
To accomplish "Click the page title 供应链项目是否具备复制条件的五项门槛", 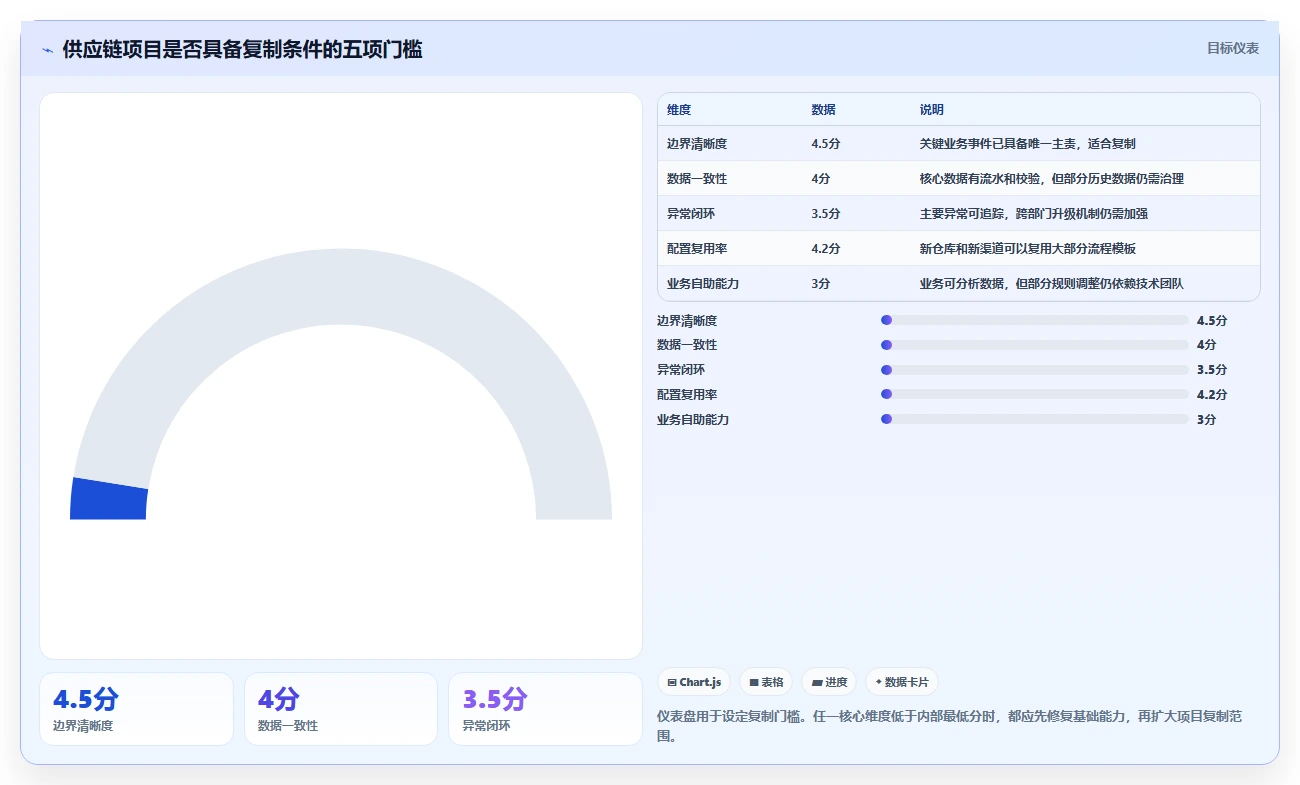I will coord(242,49).
